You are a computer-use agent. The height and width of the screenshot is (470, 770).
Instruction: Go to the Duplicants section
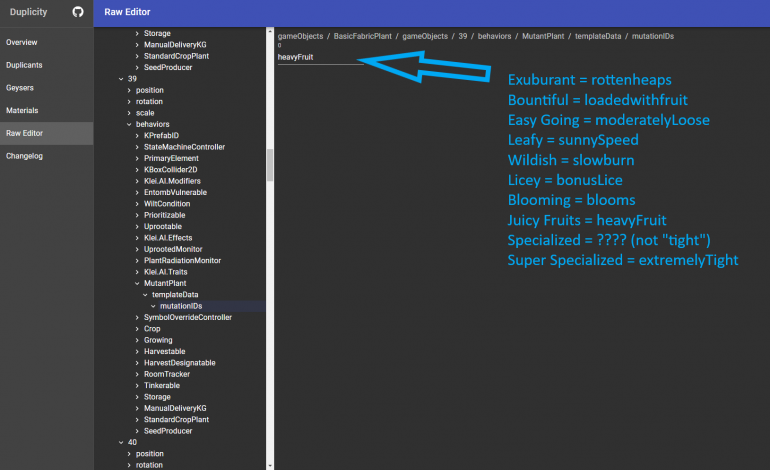point(24,65)
